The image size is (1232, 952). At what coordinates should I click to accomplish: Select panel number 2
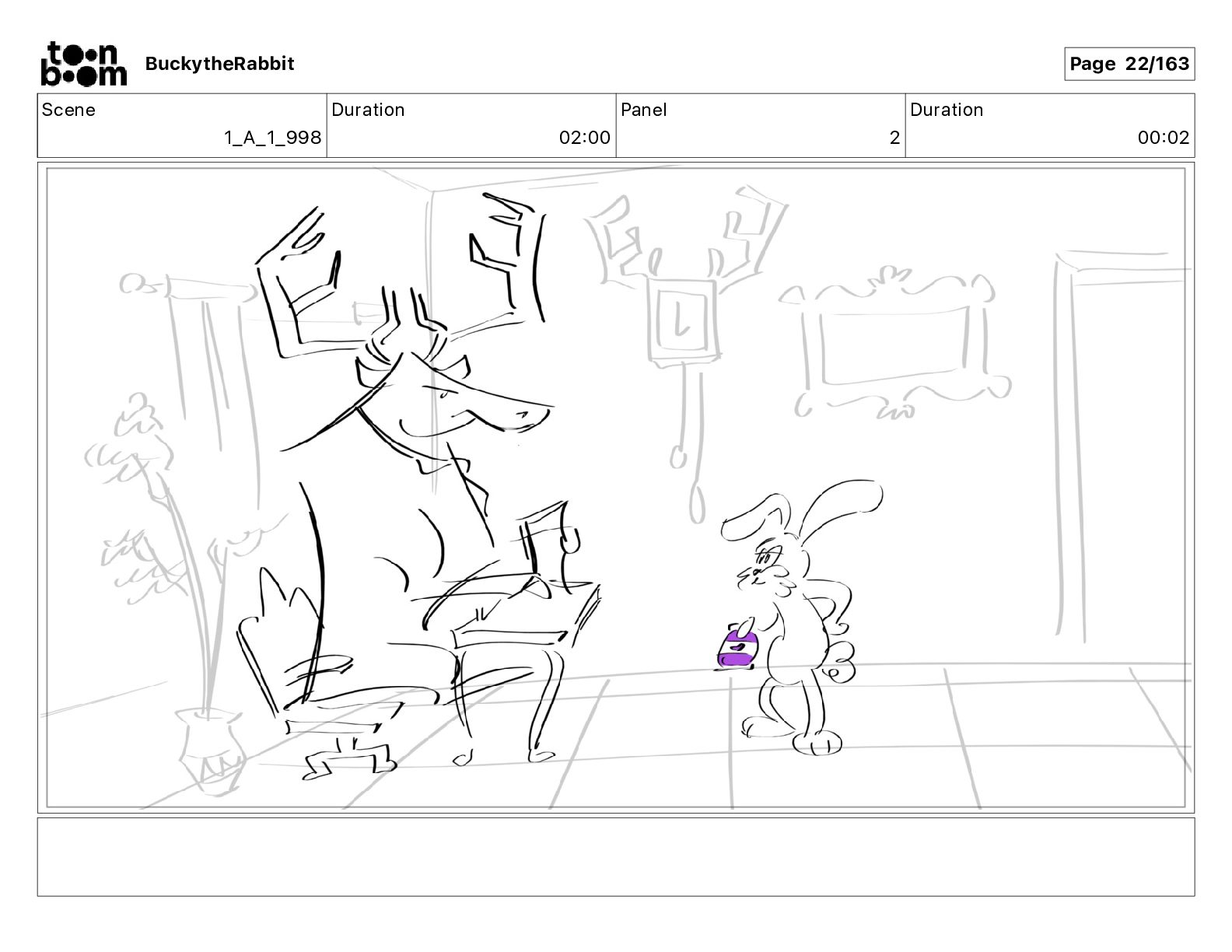[894, 138]
